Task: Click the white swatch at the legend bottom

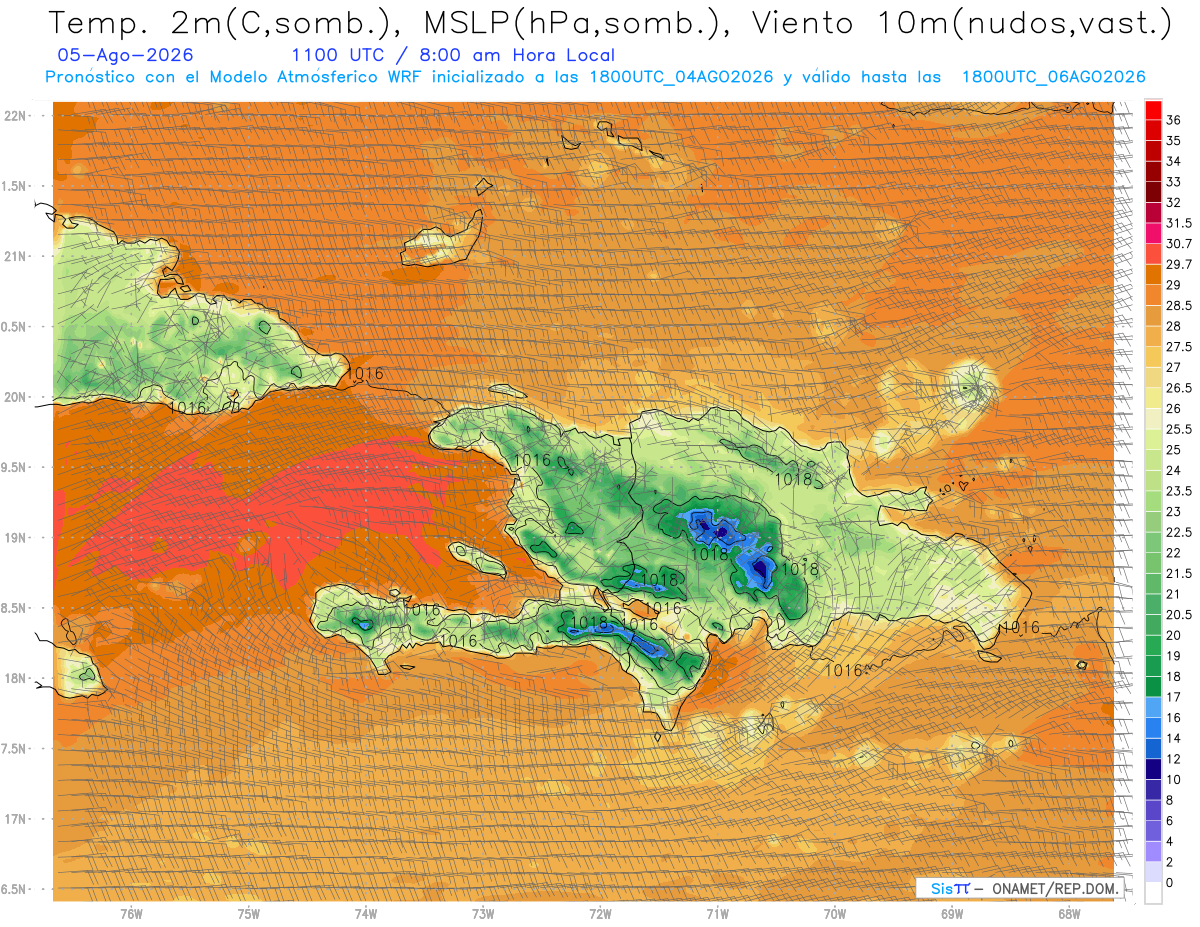Action: coord(1153,893)
